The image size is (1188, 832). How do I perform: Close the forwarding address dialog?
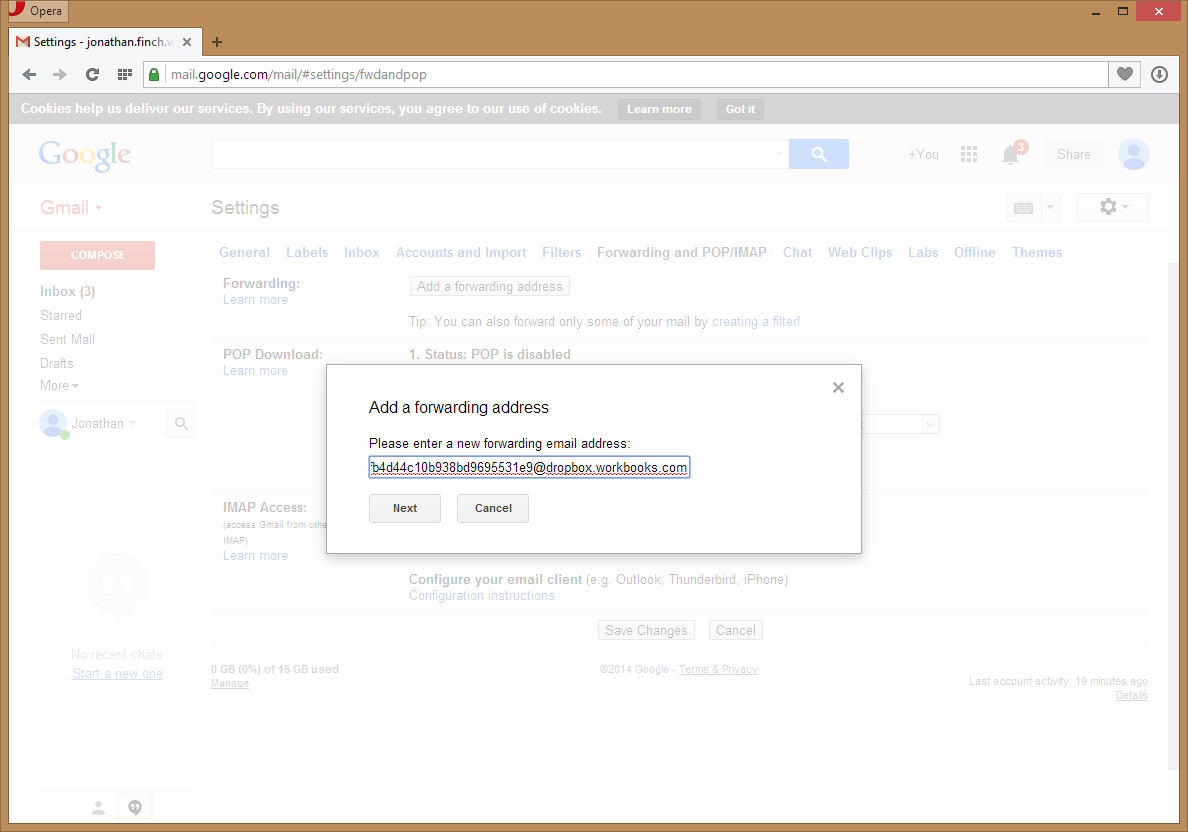(x=838, y=387)
